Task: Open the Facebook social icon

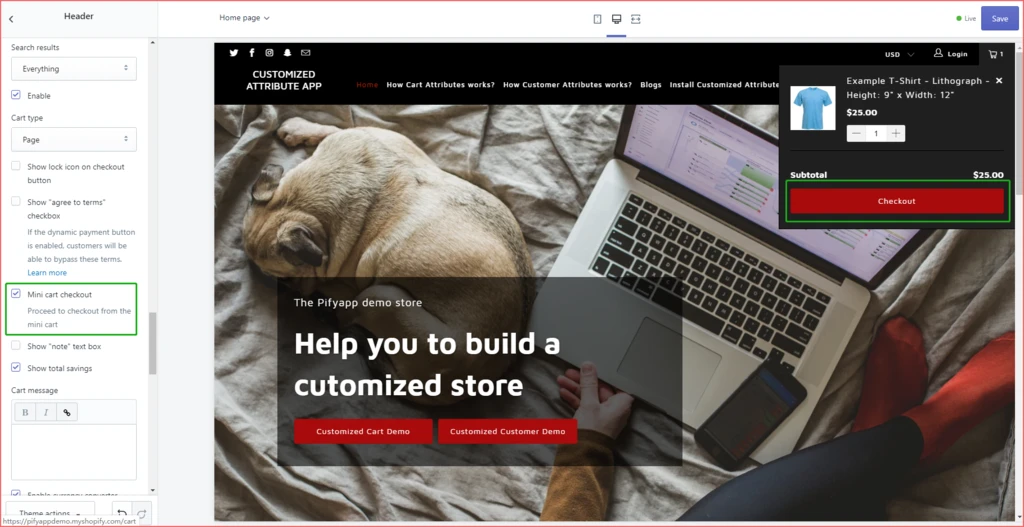Action: click(251, 53)
